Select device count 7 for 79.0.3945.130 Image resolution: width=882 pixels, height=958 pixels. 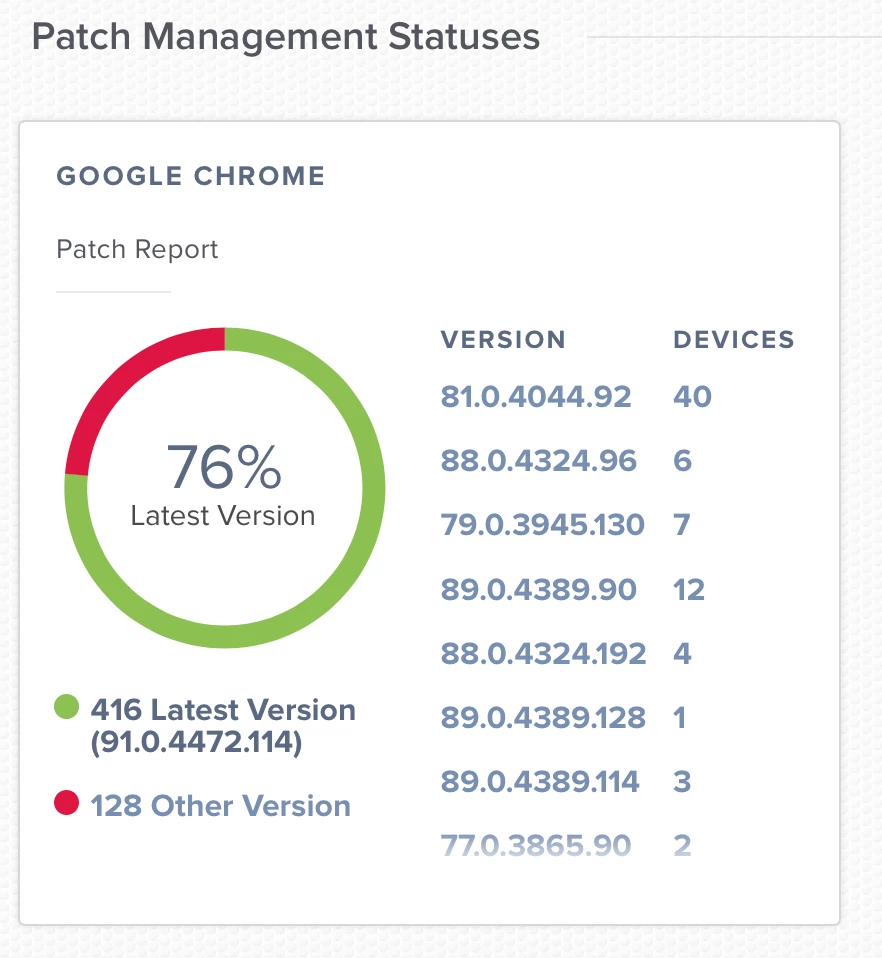click(x=682, y=525)
